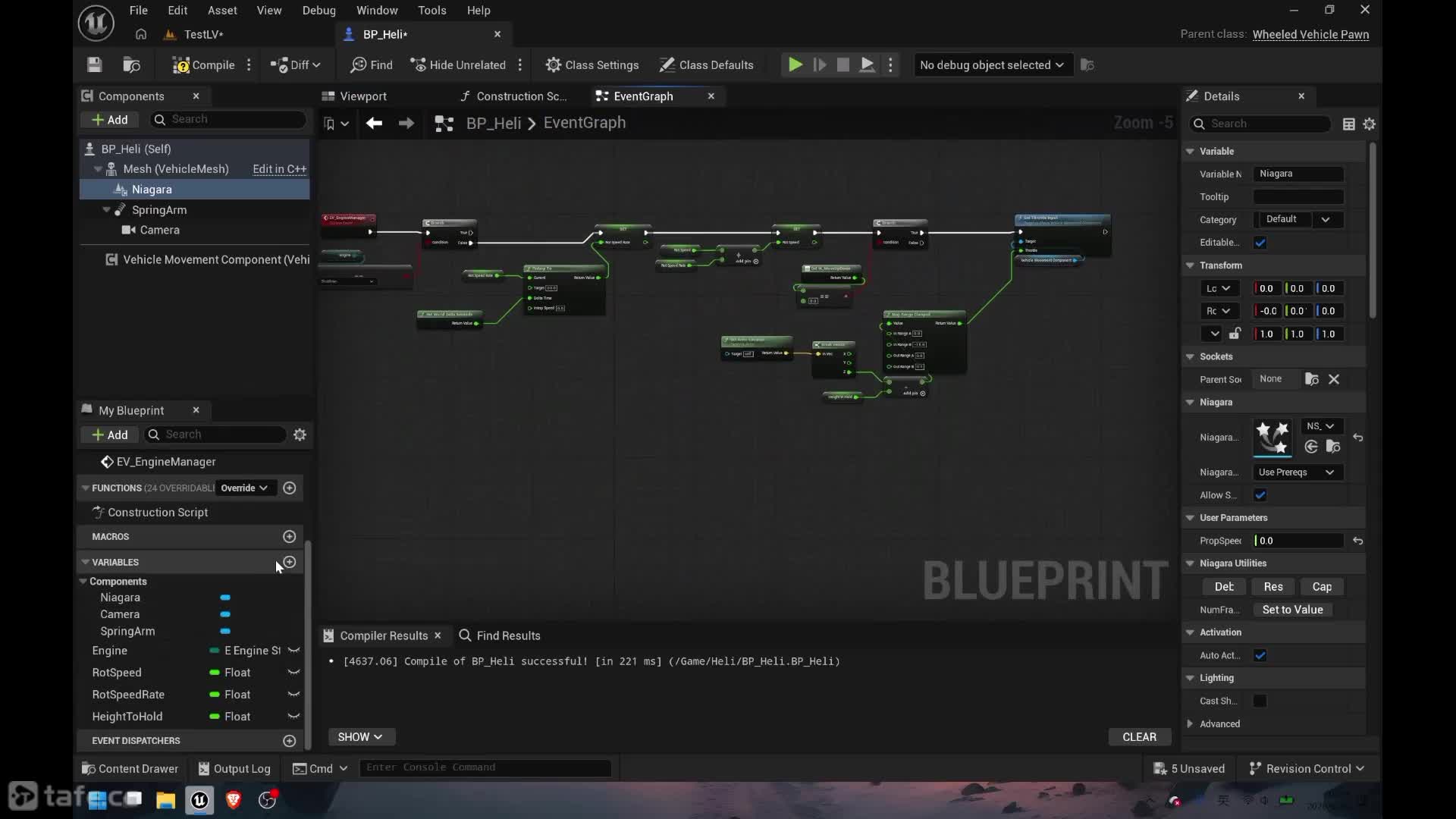Switch to the Viewport tab
1456x819 pixels.
pos(355,96)
